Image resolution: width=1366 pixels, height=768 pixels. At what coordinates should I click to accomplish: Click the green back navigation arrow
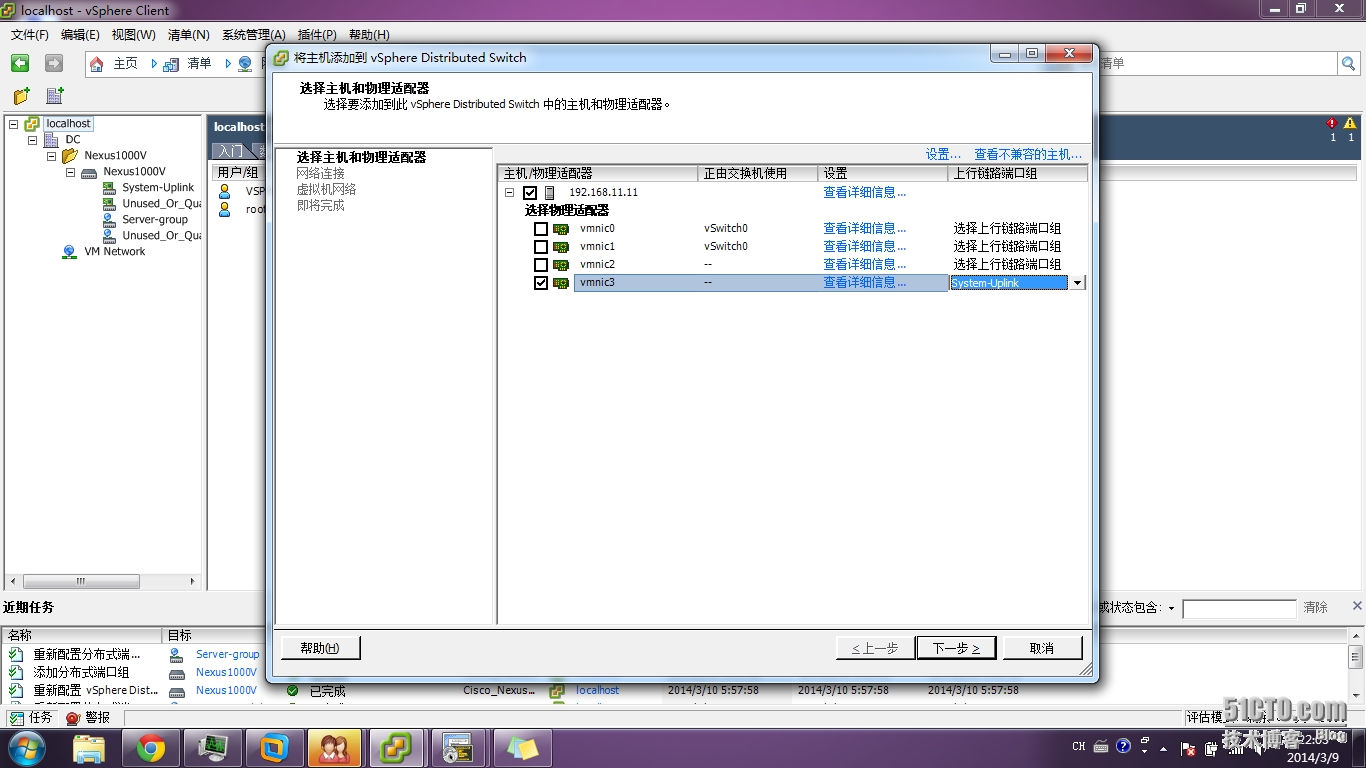20,63
